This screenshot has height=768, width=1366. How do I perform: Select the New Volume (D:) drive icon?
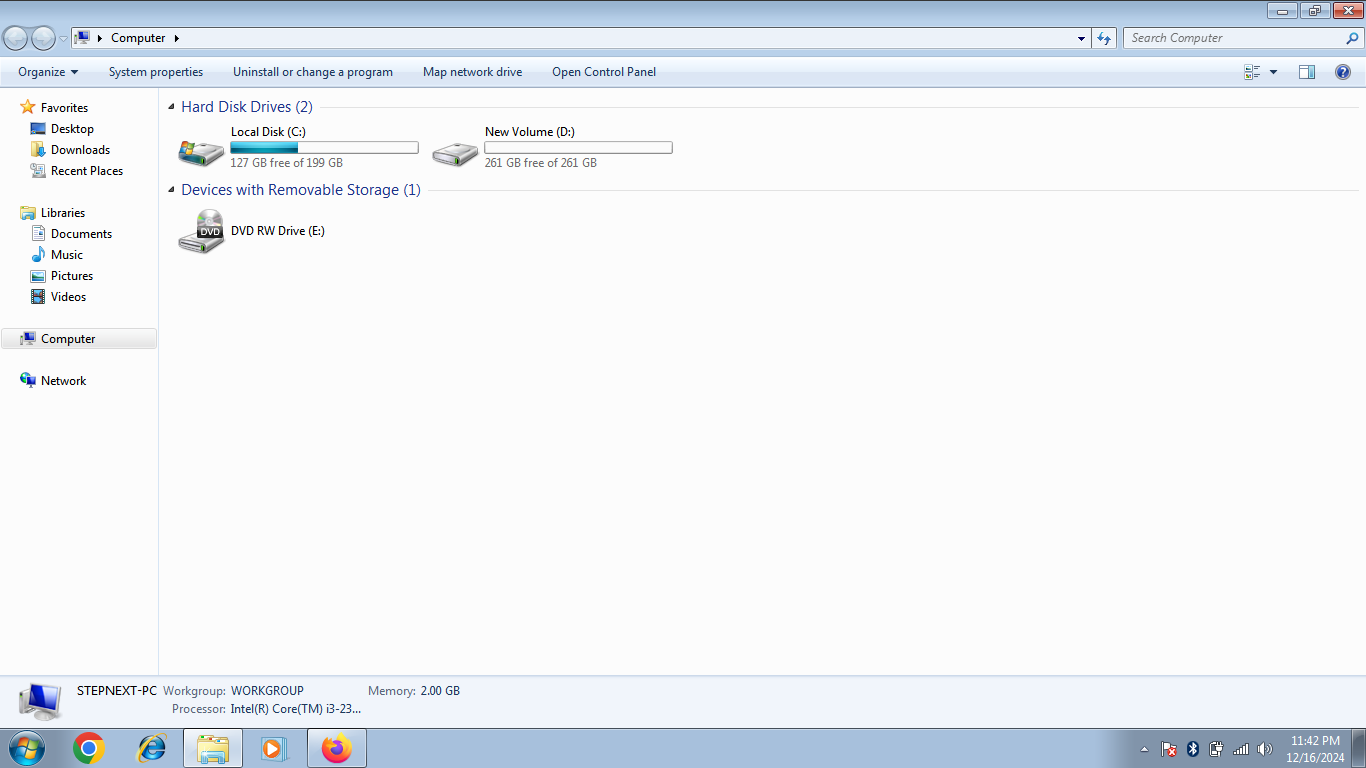455,150
